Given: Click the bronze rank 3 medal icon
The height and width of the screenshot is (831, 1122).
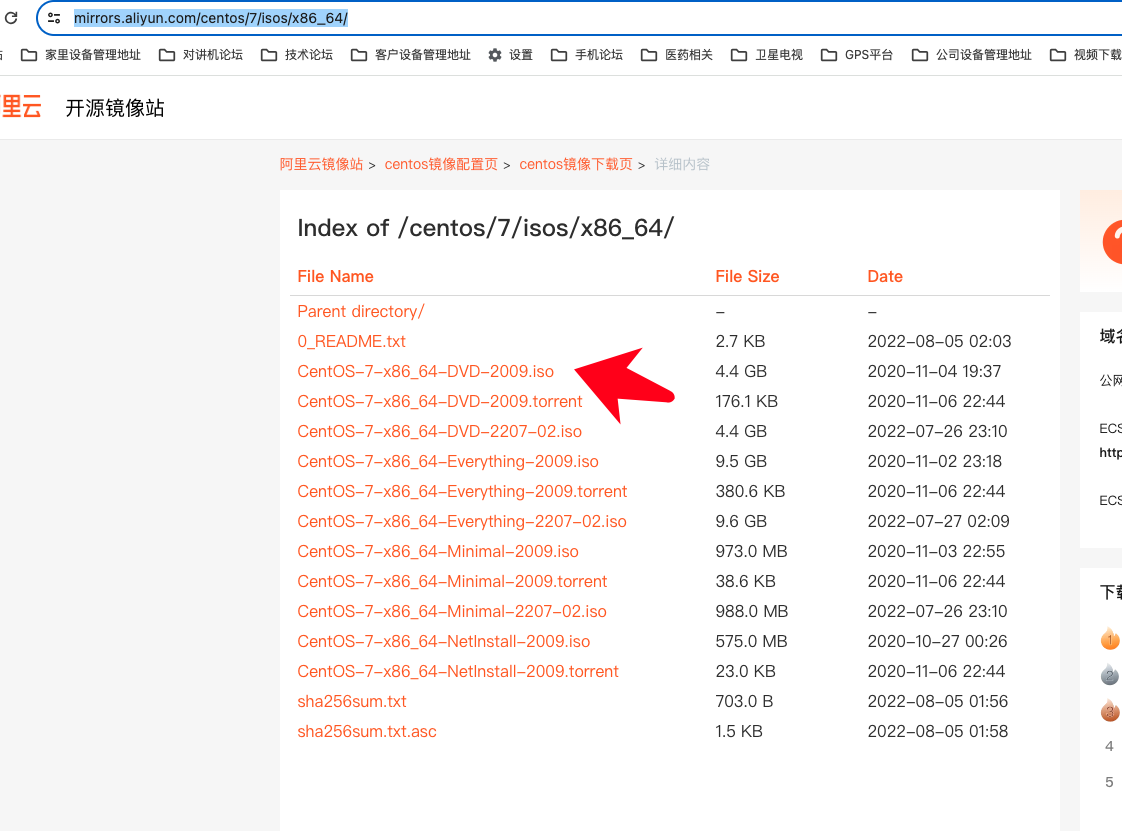Looking at the screenshot, I should (x=1109, y=710).
